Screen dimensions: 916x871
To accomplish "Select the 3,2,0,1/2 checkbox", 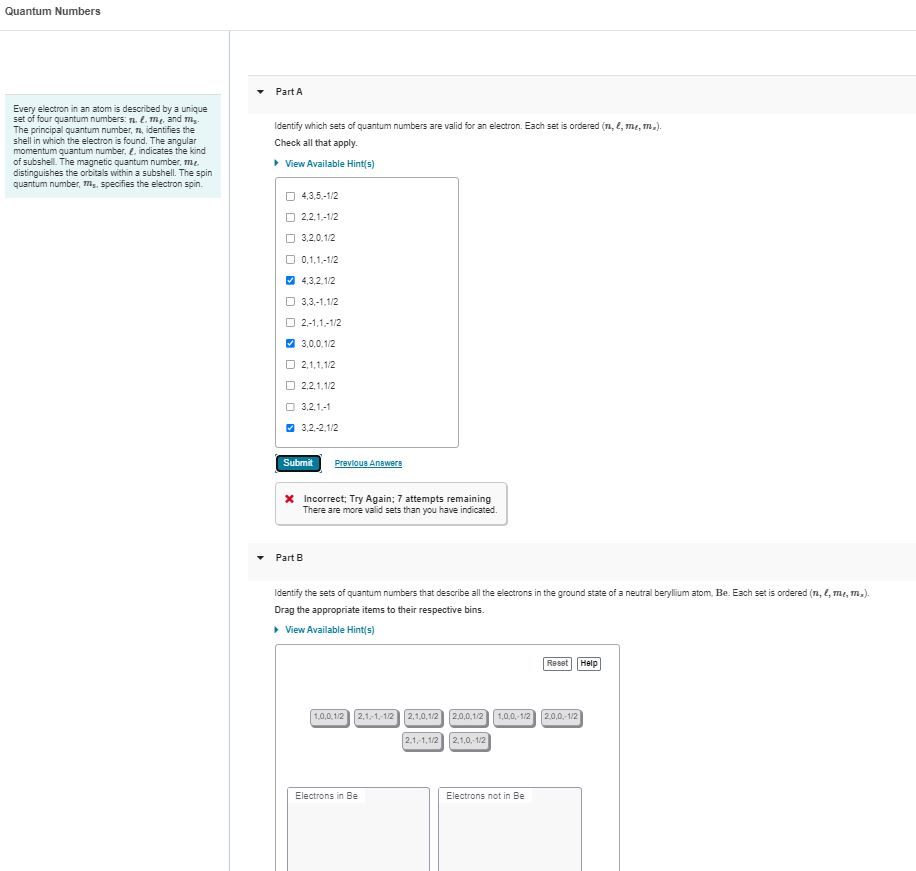I will coord(290,238).
